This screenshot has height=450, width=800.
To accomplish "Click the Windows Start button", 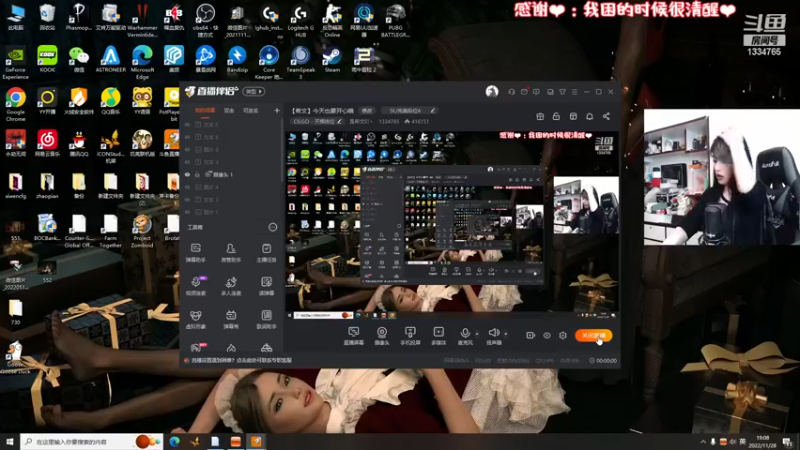I will [x=10, y=441].
